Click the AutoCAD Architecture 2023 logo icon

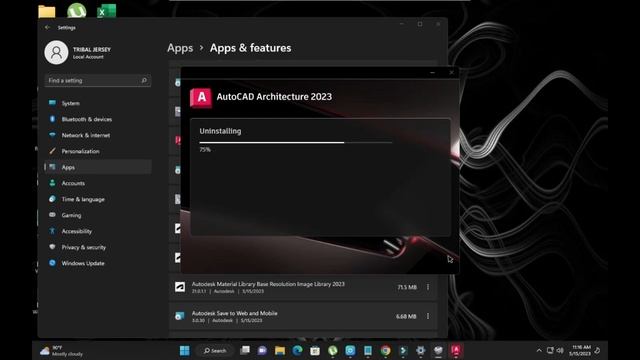coord(201,98)
